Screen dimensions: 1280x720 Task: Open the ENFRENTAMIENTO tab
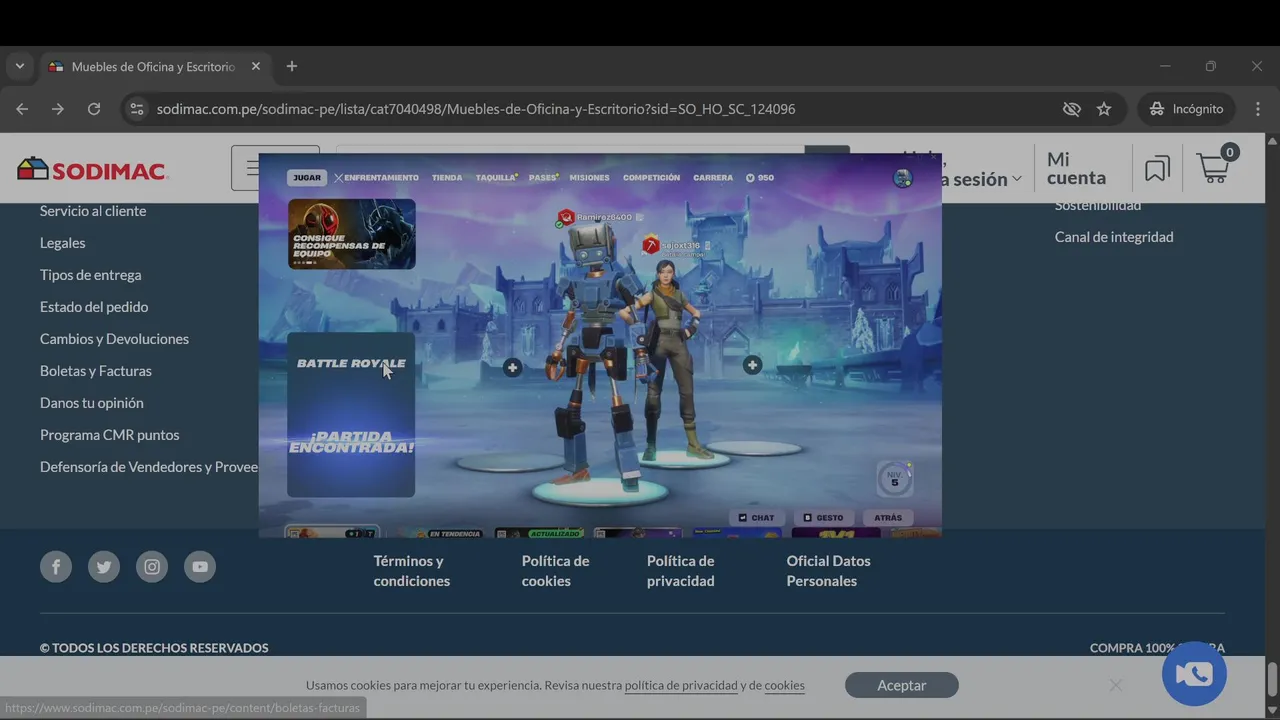[376, 178]
